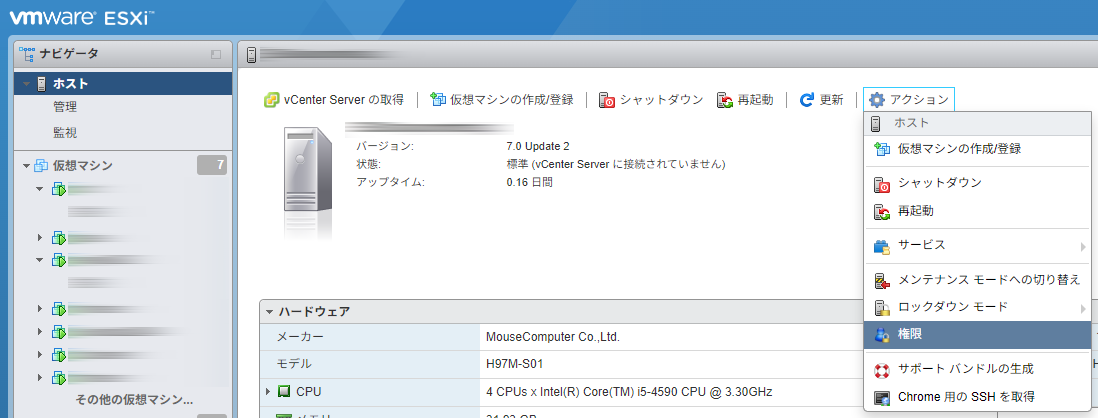
Task: Expand the fourth virtual machine entry
Action: [x=40, y=308]
